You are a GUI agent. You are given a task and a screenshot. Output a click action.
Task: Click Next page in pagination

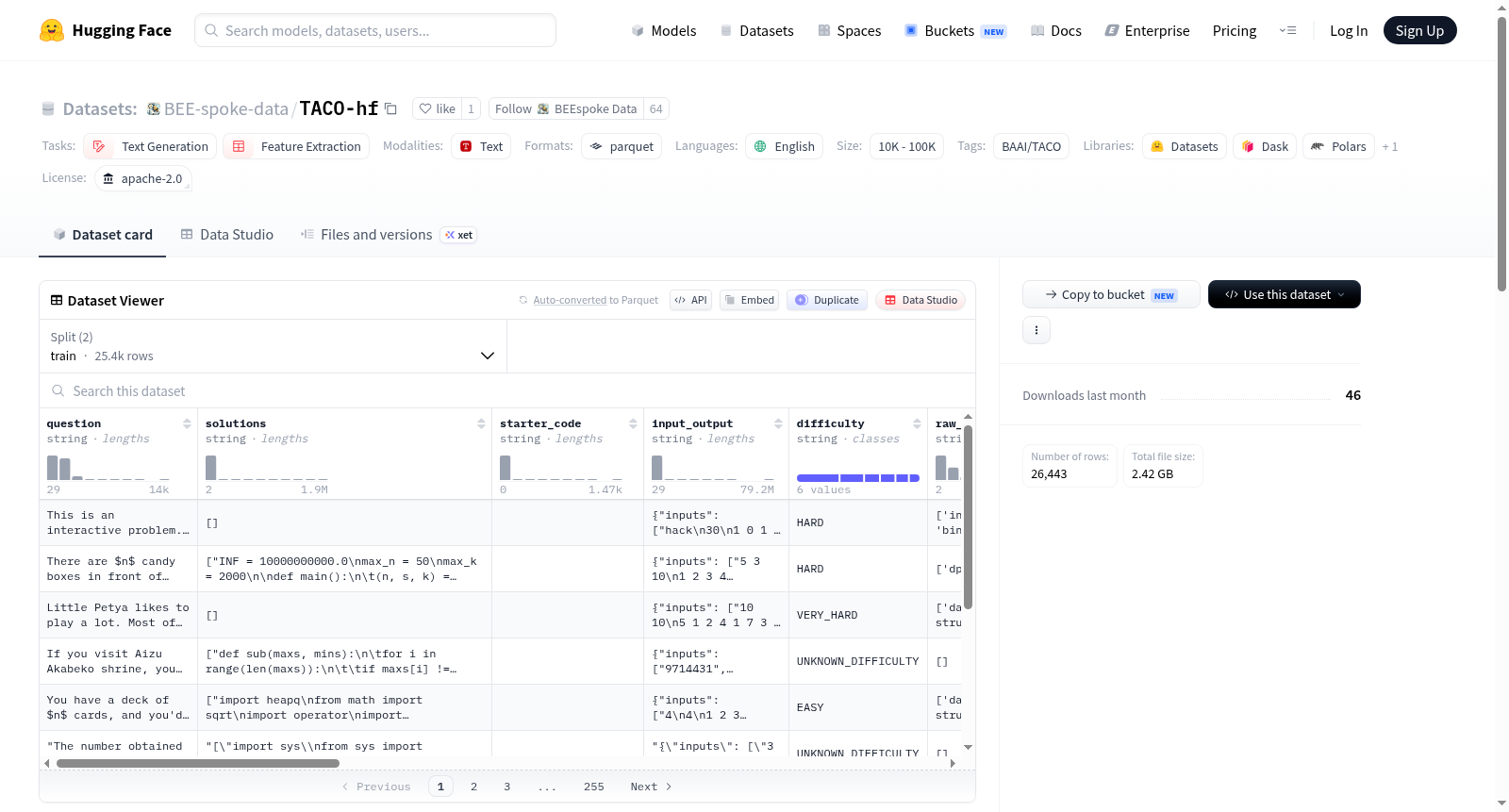point(651,787)
